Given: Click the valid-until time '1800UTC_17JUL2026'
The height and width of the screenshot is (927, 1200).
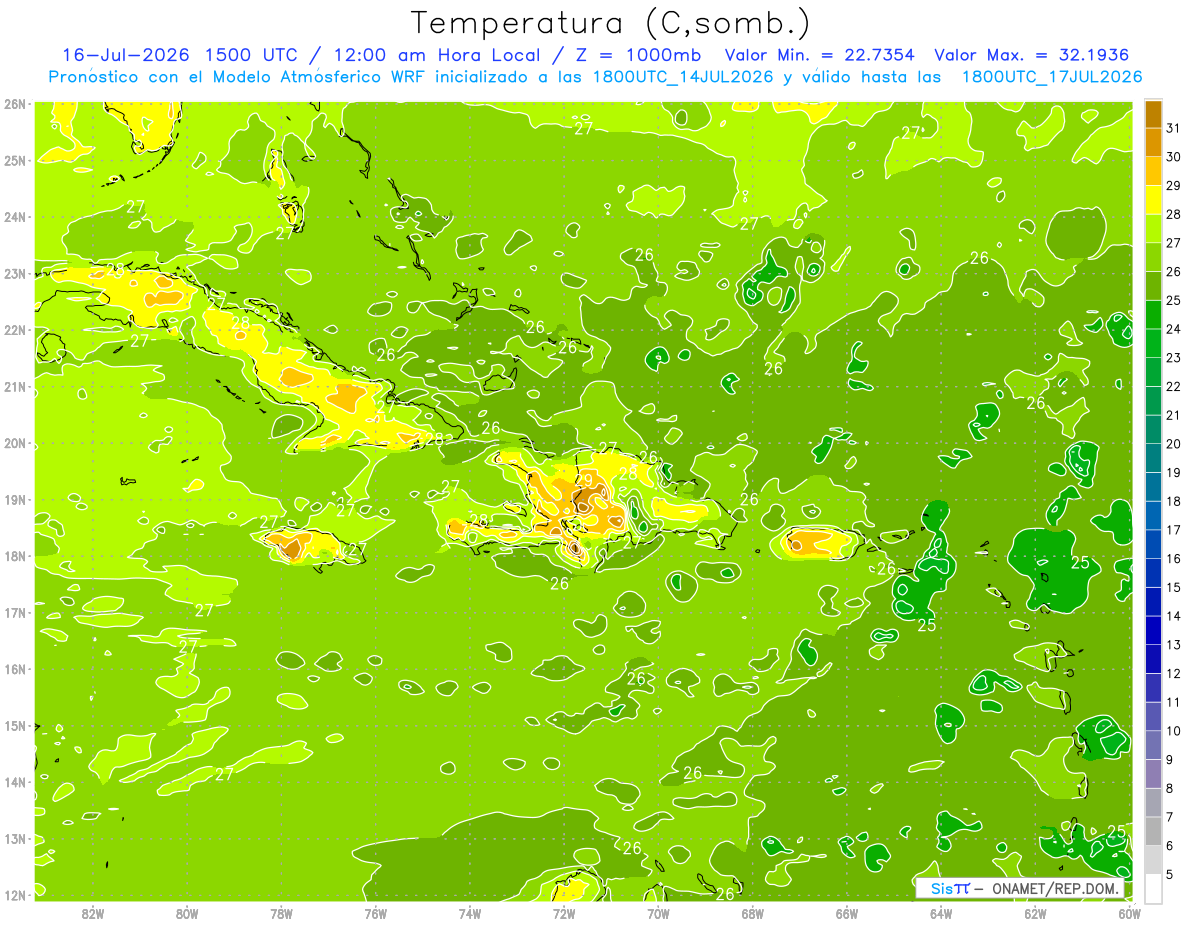Looking at the screenshot, I should [1050, 77].
